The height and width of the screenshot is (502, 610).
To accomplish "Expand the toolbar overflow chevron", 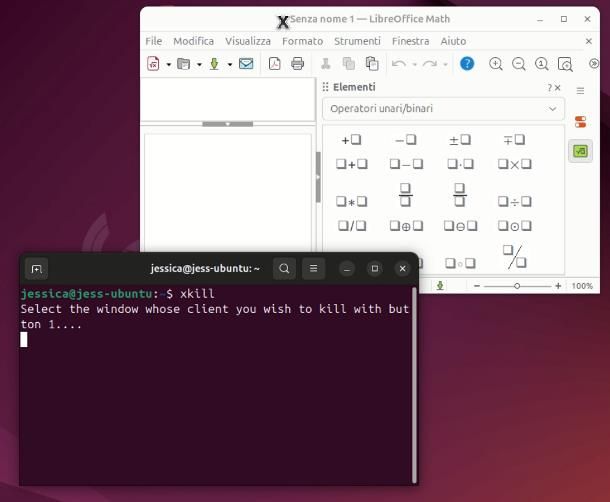I will 594,63.
